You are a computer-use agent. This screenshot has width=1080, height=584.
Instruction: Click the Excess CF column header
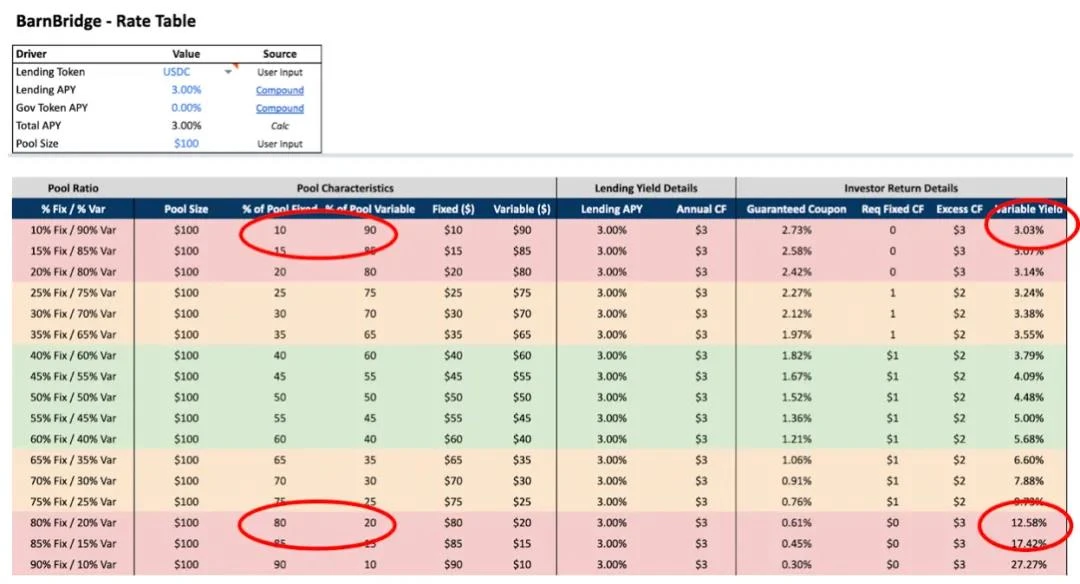tap(959, 209)
